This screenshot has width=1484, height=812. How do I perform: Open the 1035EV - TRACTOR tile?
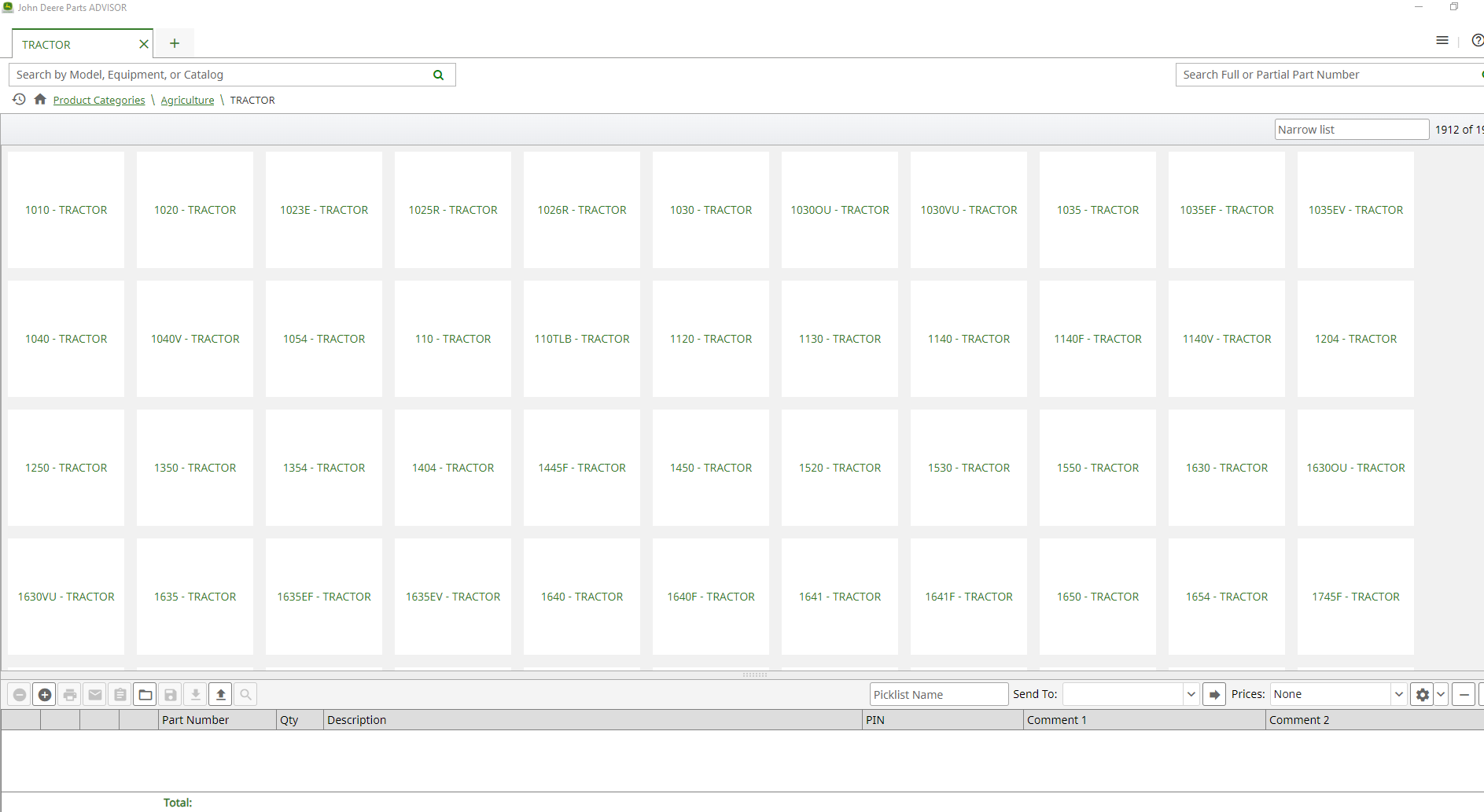tap(1356, 210)
